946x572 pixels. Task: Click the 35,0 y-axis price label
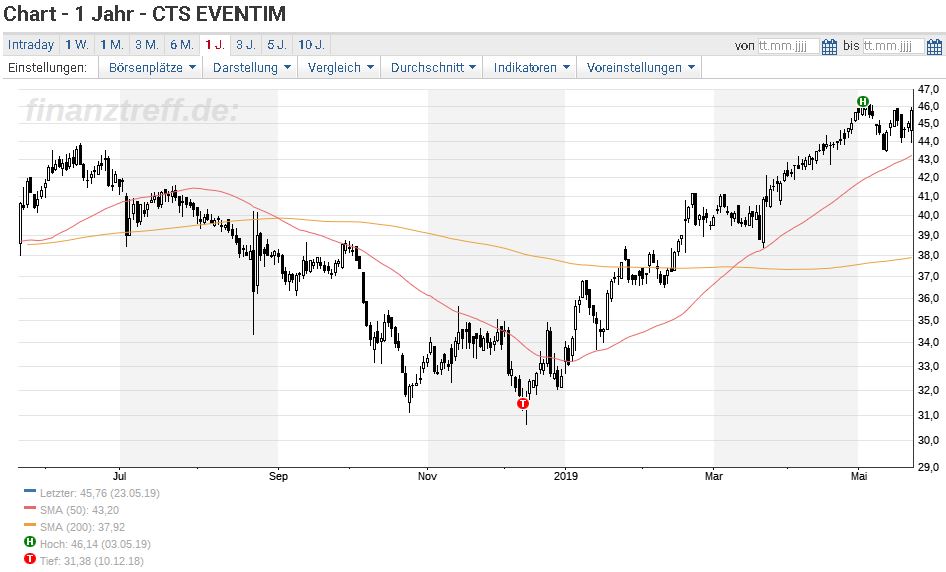click(x=929, y=320)
